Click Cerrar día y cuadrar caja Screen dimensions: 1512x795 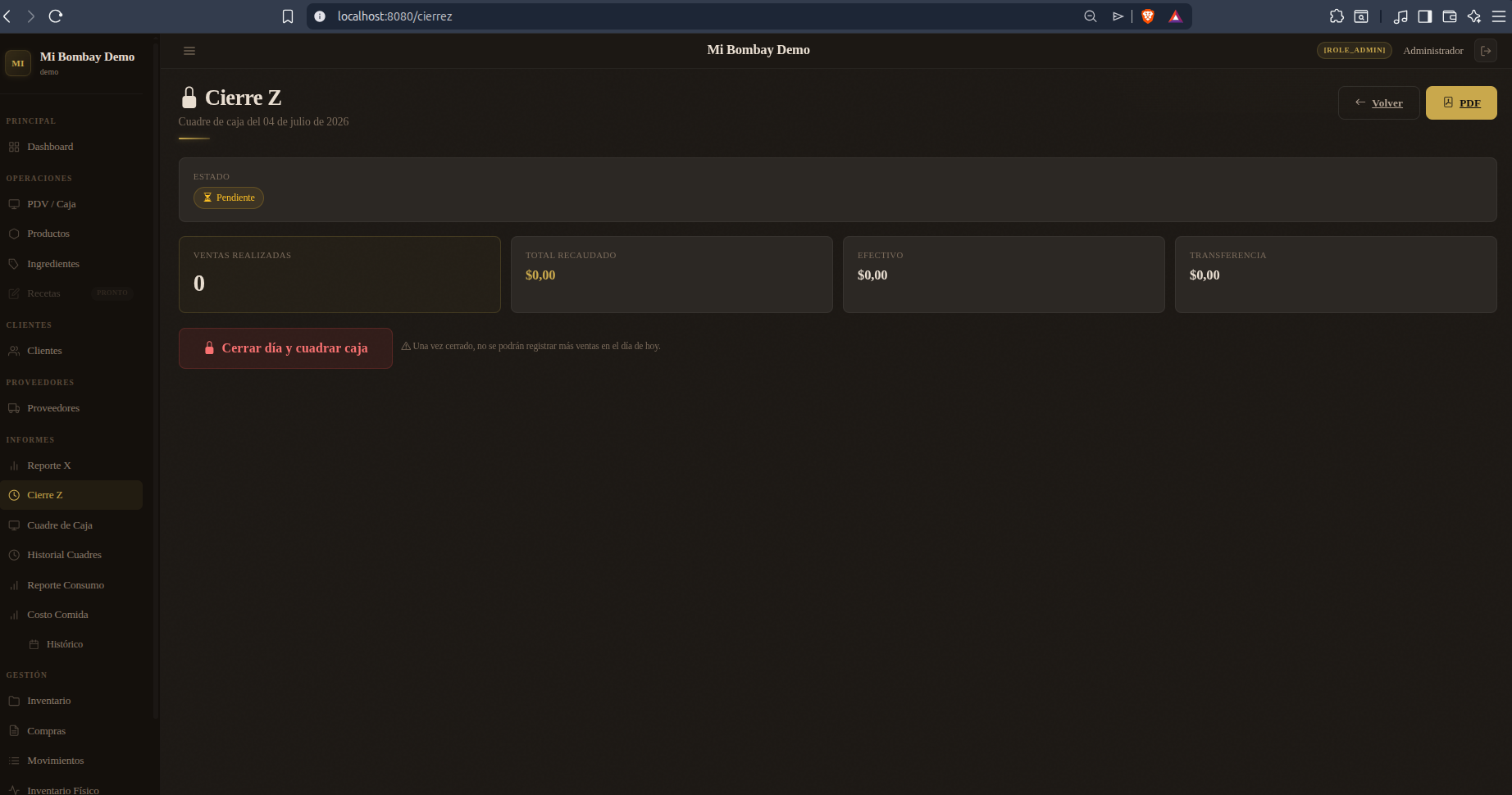click(285, 348)
